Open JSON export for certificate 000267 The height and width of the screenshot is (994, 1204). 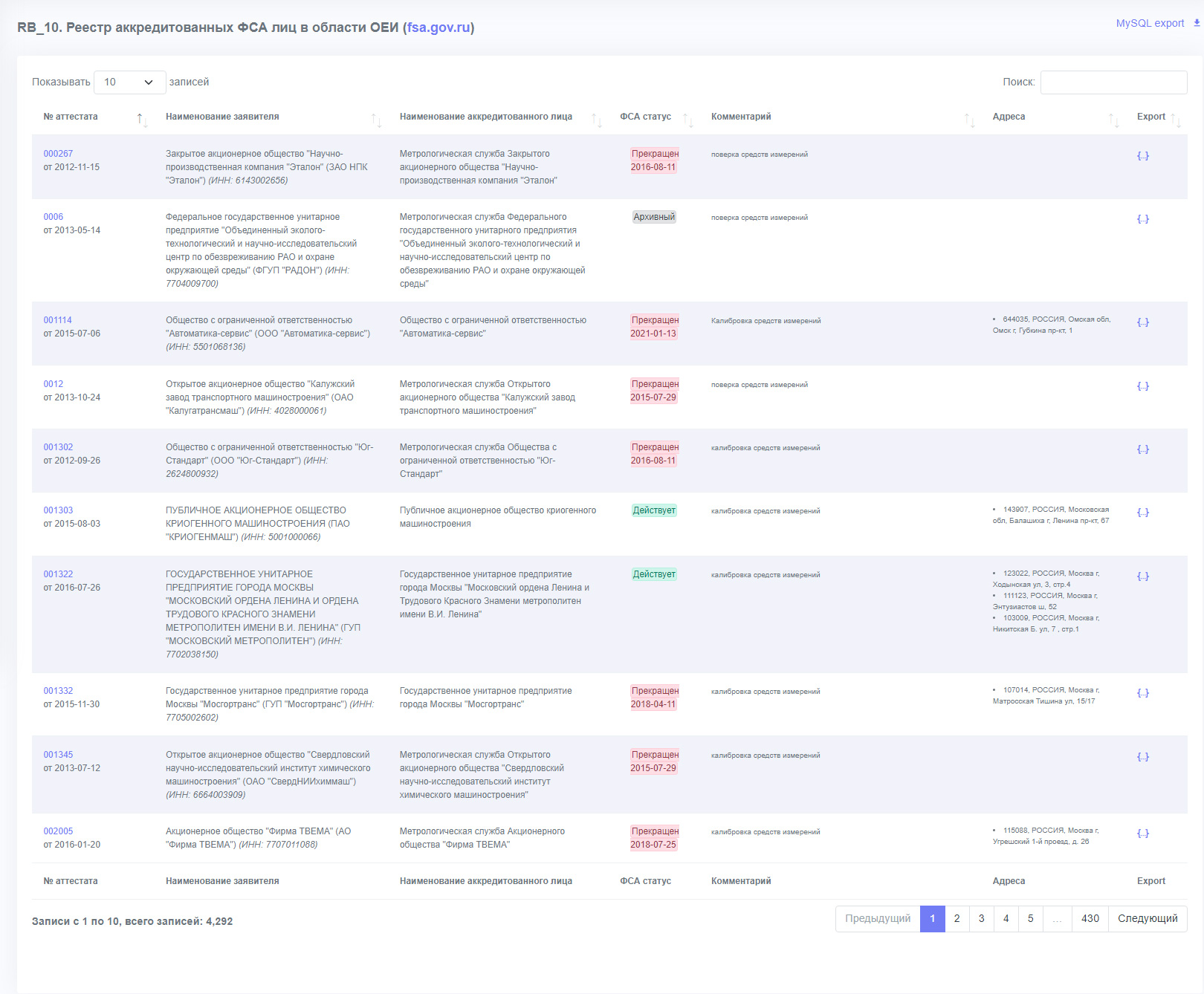click(1142, 155)
